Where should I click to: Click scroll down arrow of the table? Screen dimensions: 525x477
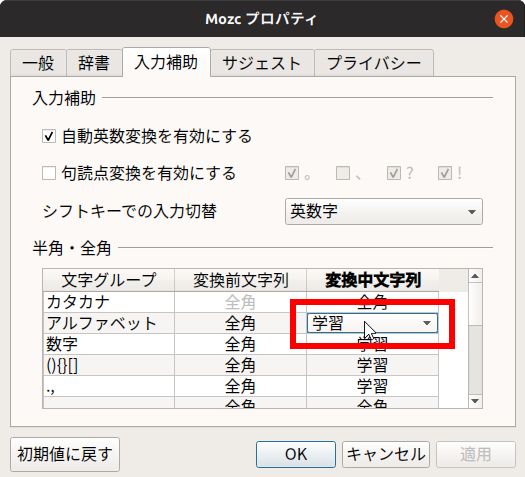[475, 401]
